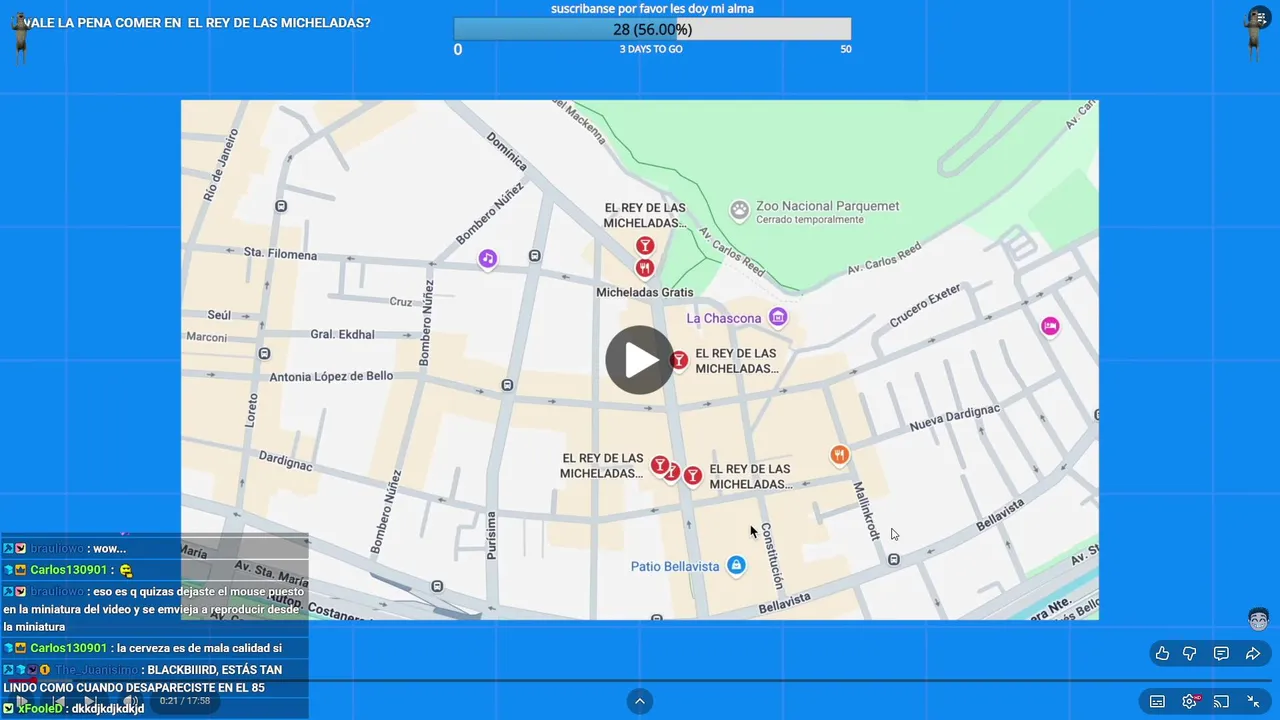The width and height of the screenshot is (1280, 720).
Task: Toggle subtitles captions button
Action: pyautogui.click(x=1157, y=702)
